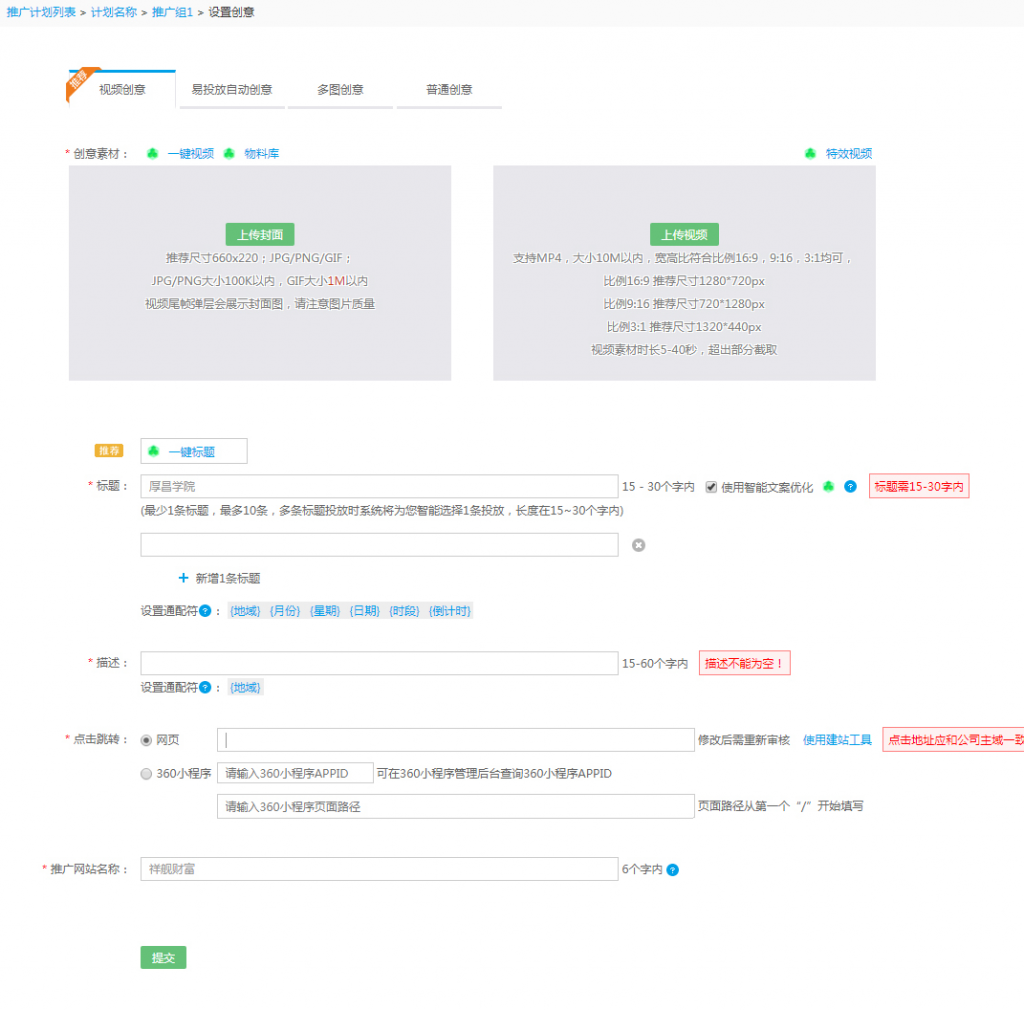Open help icon beside description 设置通配符
Viewport: 1024px width, 1011px height.
205,687
